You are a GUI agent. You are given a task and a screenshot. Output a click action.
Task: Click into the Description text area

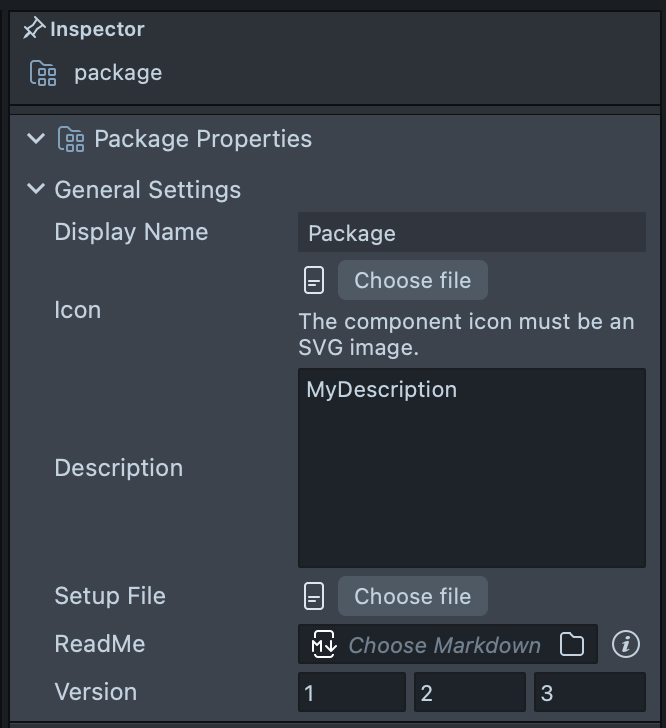coord(471,468)
